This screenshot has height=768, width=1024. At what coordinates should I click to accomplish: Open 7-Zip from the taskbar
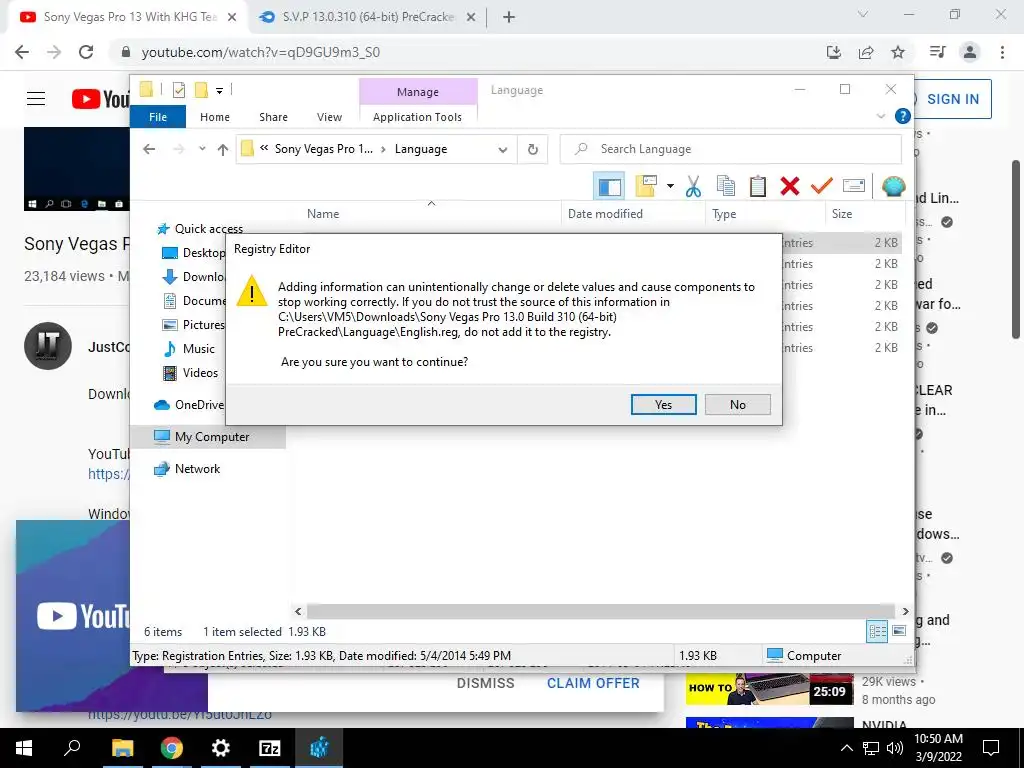270,748
